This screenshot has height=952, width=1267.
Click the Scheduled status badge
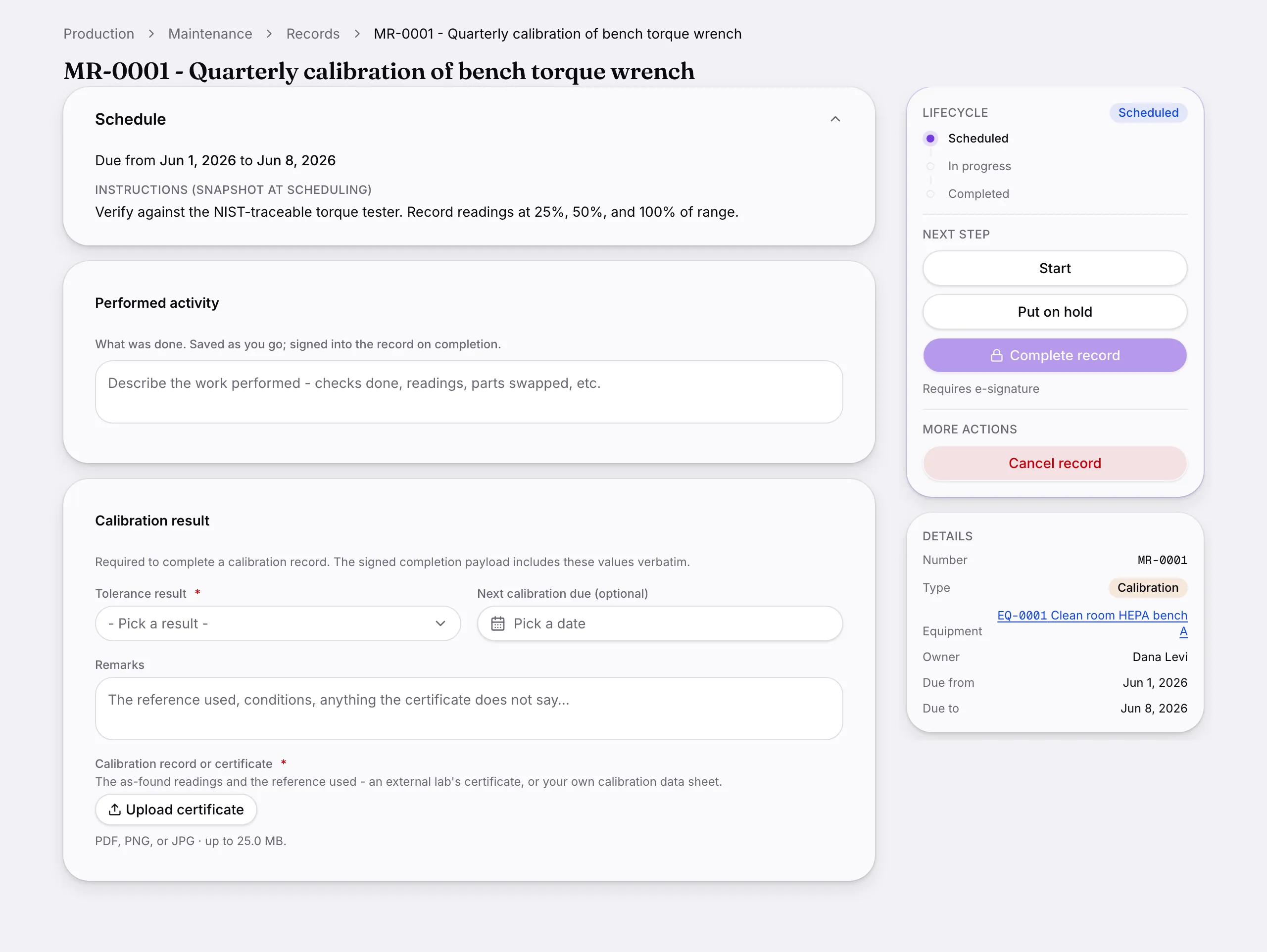pyautogui.click(x=1148, y=113)
